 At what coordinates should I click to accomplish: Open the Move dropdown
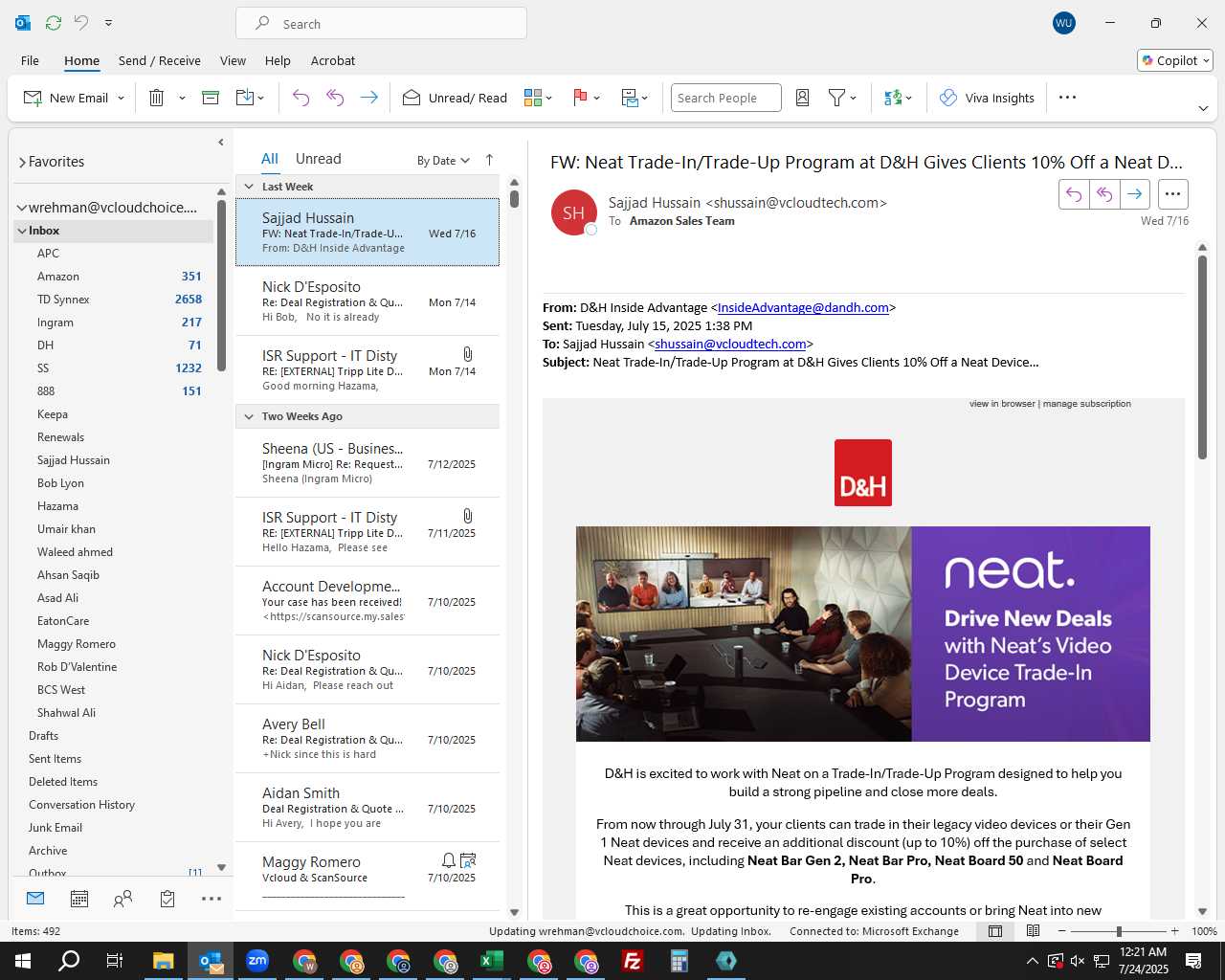(x=250, y=98)
